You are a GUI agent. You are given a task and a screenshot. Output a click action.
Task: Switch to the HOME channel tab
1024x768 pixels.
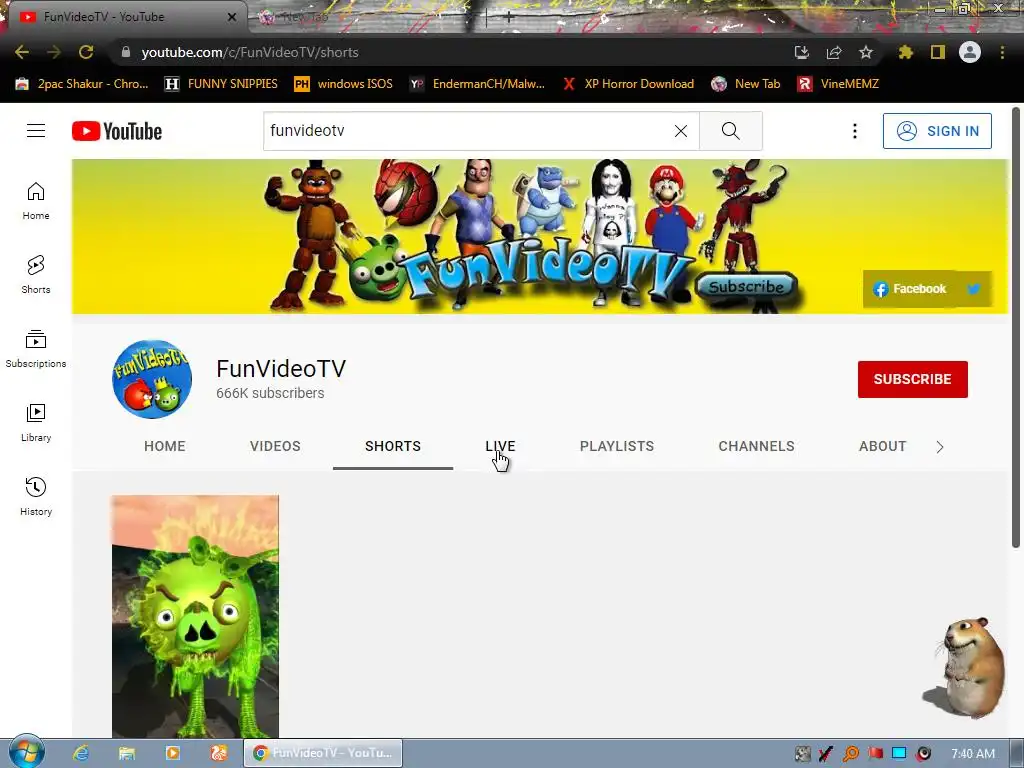165,446
